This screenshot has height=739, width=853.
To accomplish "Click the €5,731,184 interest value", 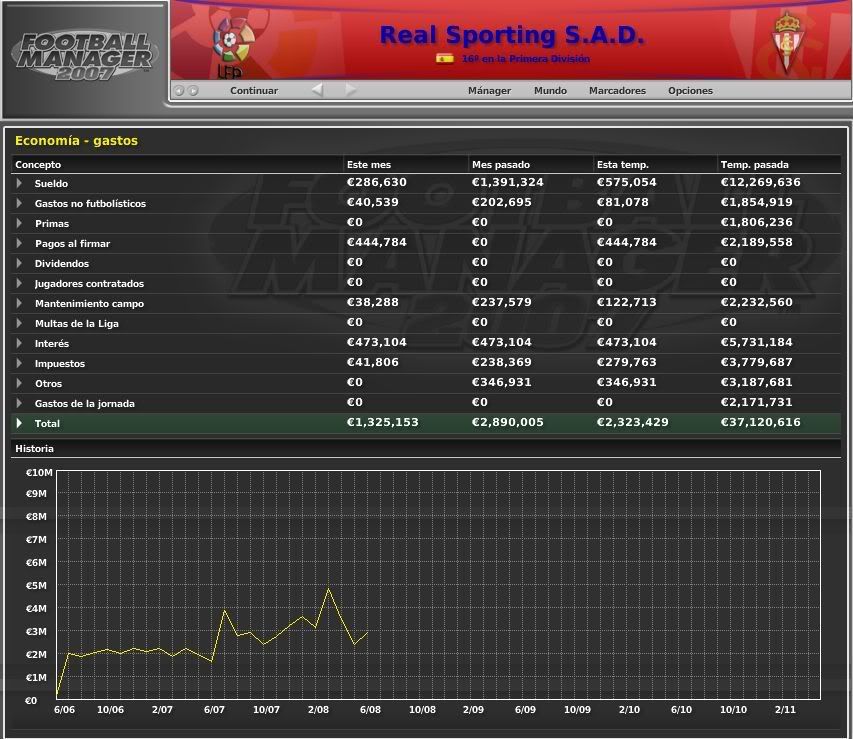I will point(756,342).
